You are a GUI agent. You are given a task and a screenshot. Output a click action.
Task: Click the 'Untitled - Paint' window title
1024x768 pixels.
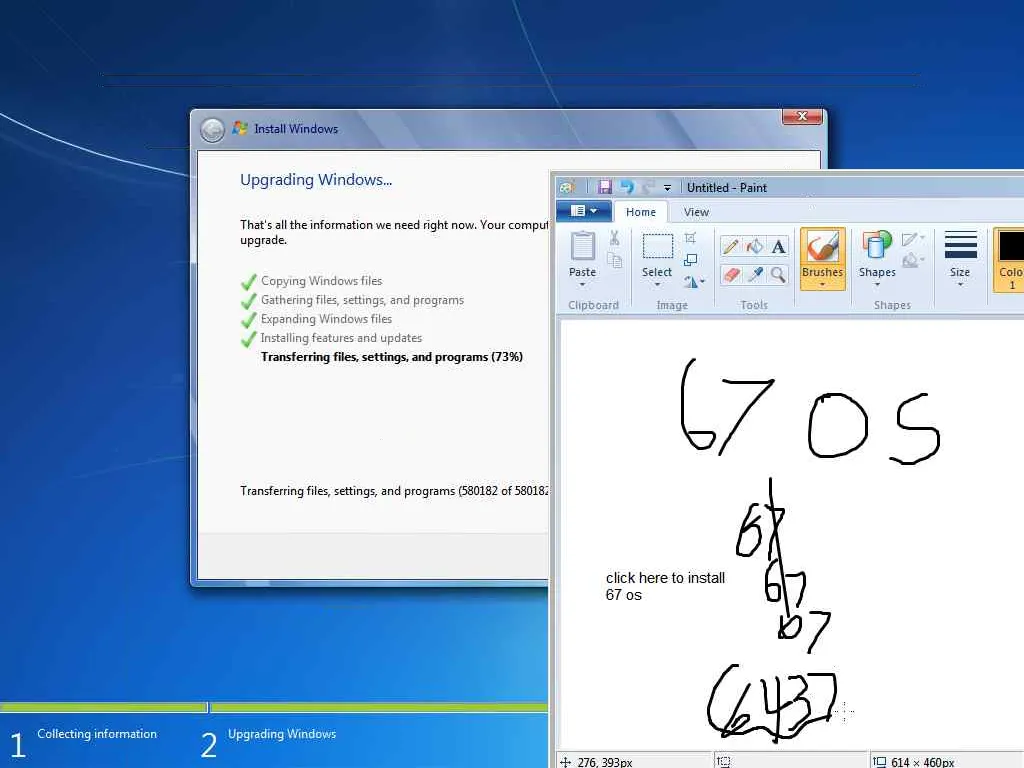727,188
